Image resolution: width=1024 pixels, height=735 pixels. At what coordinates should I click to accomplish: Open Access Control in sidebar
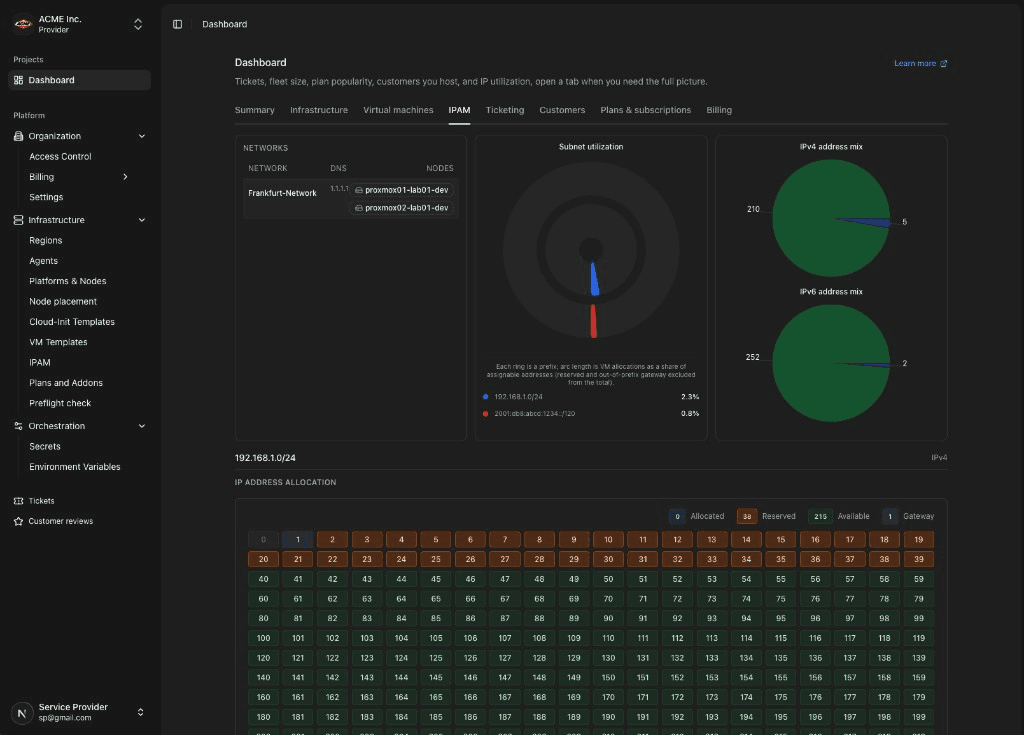60,157
